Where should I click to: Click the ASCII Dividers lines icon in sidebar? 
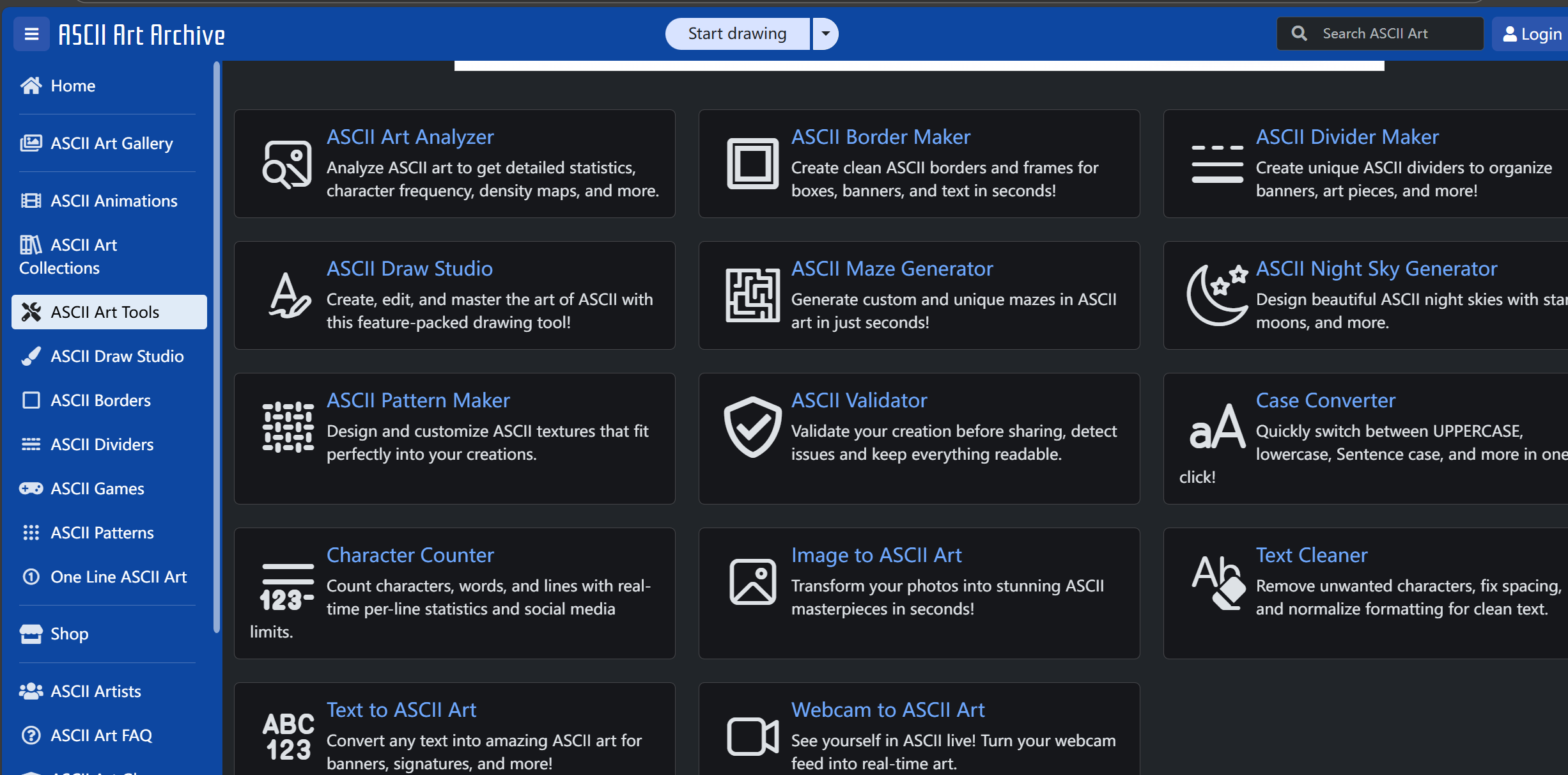tap(31, 444)
